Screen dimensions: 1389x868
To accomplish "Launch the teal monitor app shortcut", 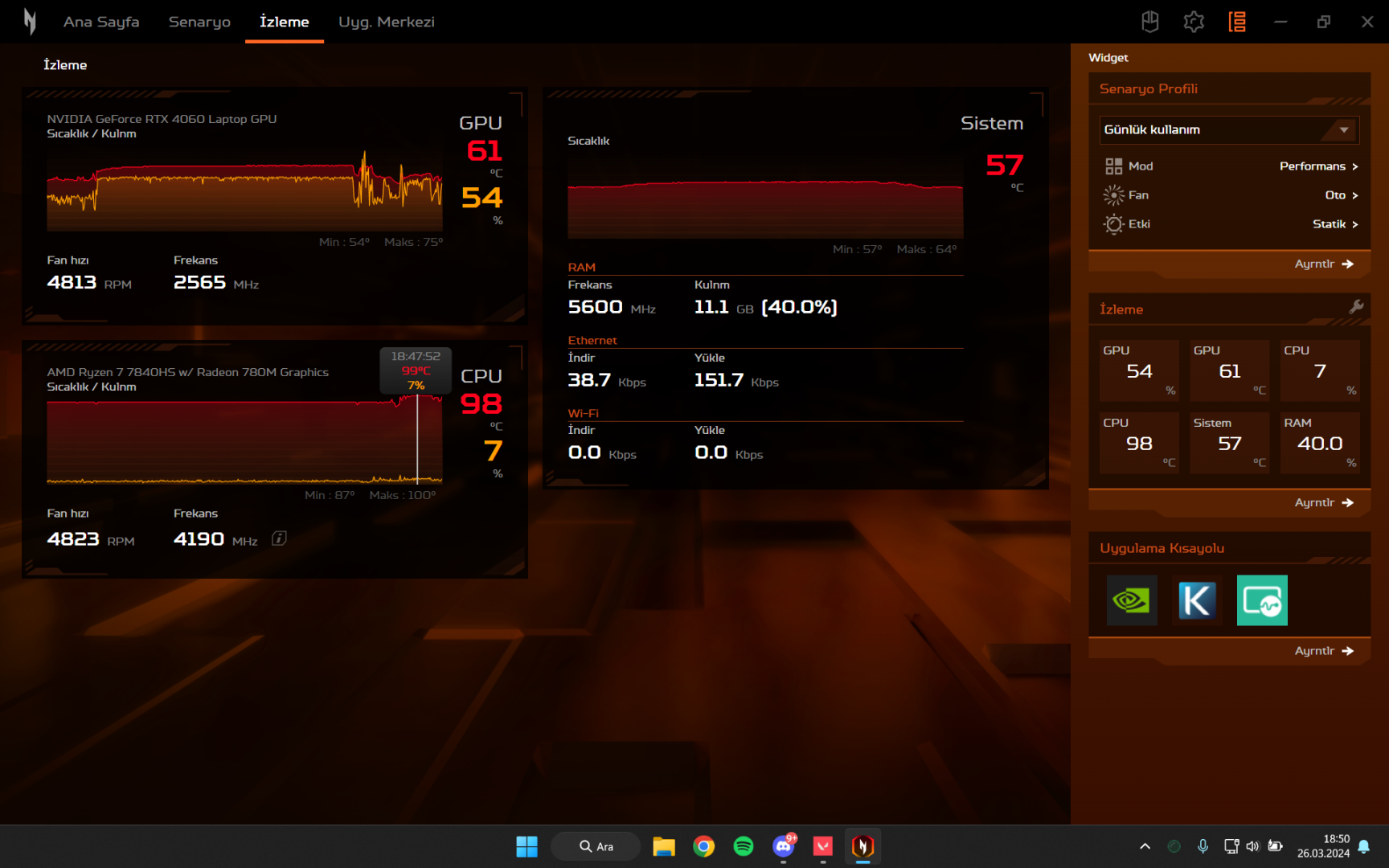I will (x=1262, y=600).
